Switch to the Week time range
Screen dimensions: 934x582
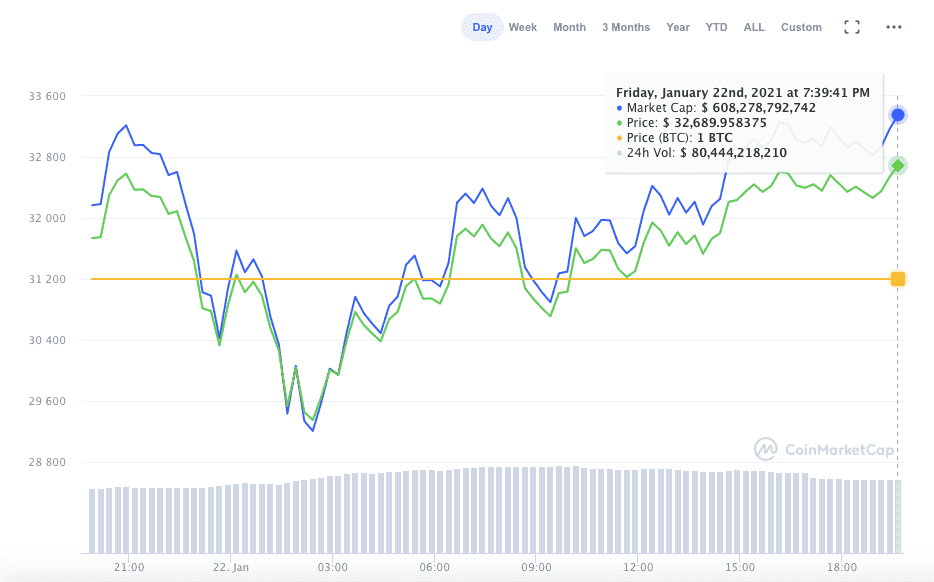pyautogui.click(x=522, y=27)
